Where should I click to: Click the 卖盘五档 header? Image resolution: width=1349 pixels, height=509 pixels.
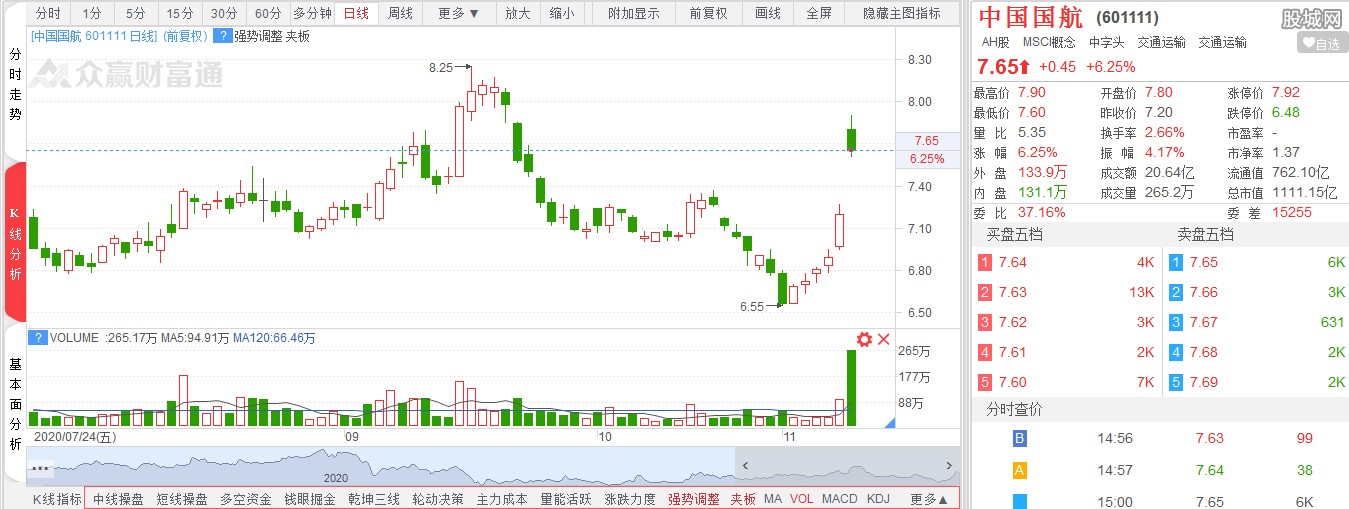click(1205, 235)
